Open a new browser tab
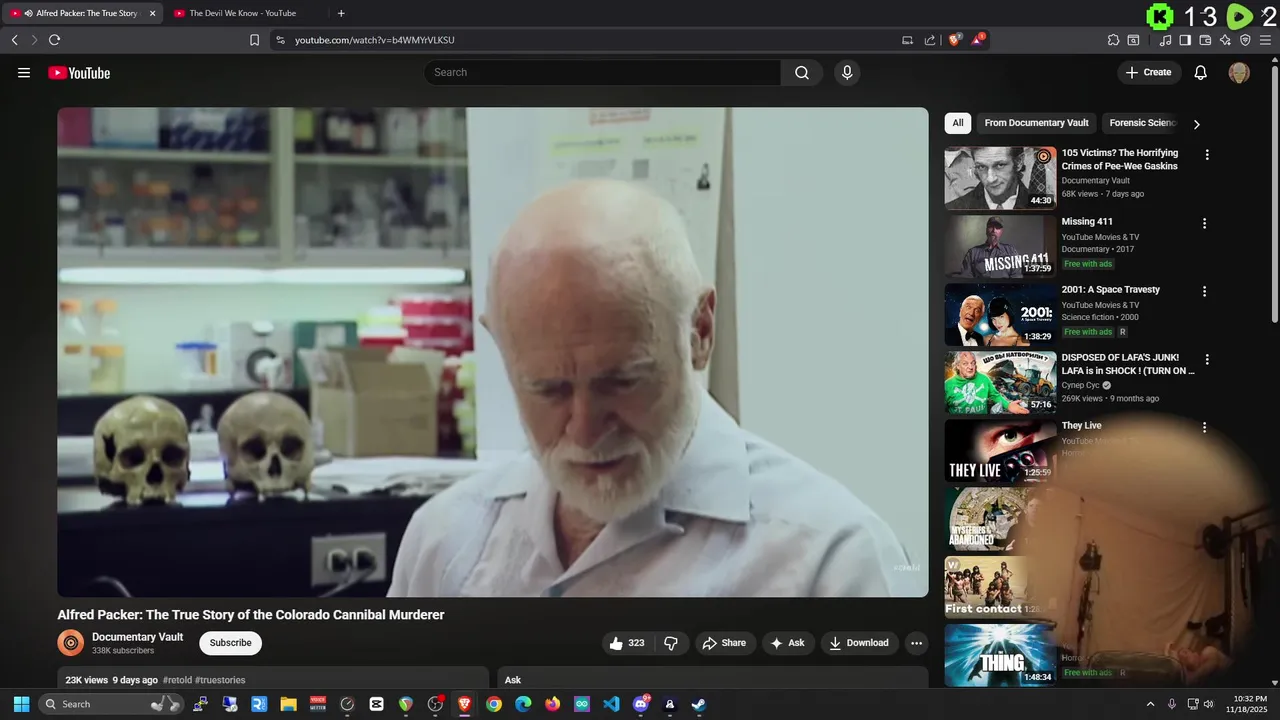 tap(341, 13)
